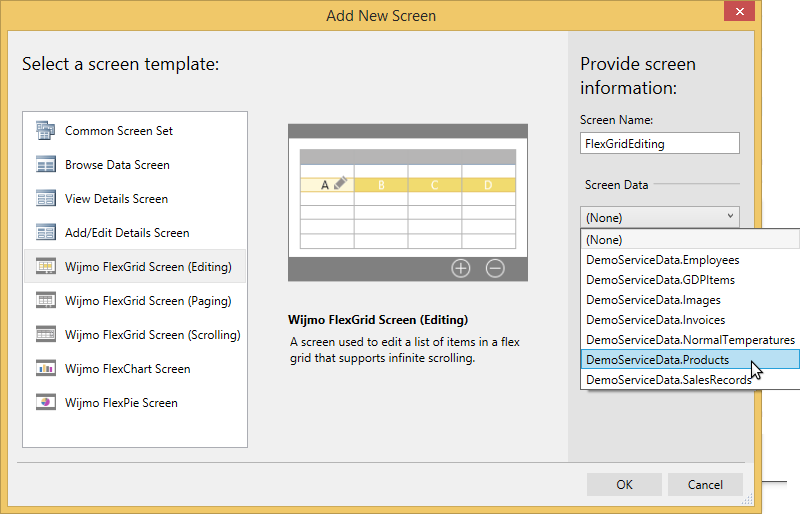Click the Wijmo FlexGrid Screen (Paging) icon

(x=45, y=300)
